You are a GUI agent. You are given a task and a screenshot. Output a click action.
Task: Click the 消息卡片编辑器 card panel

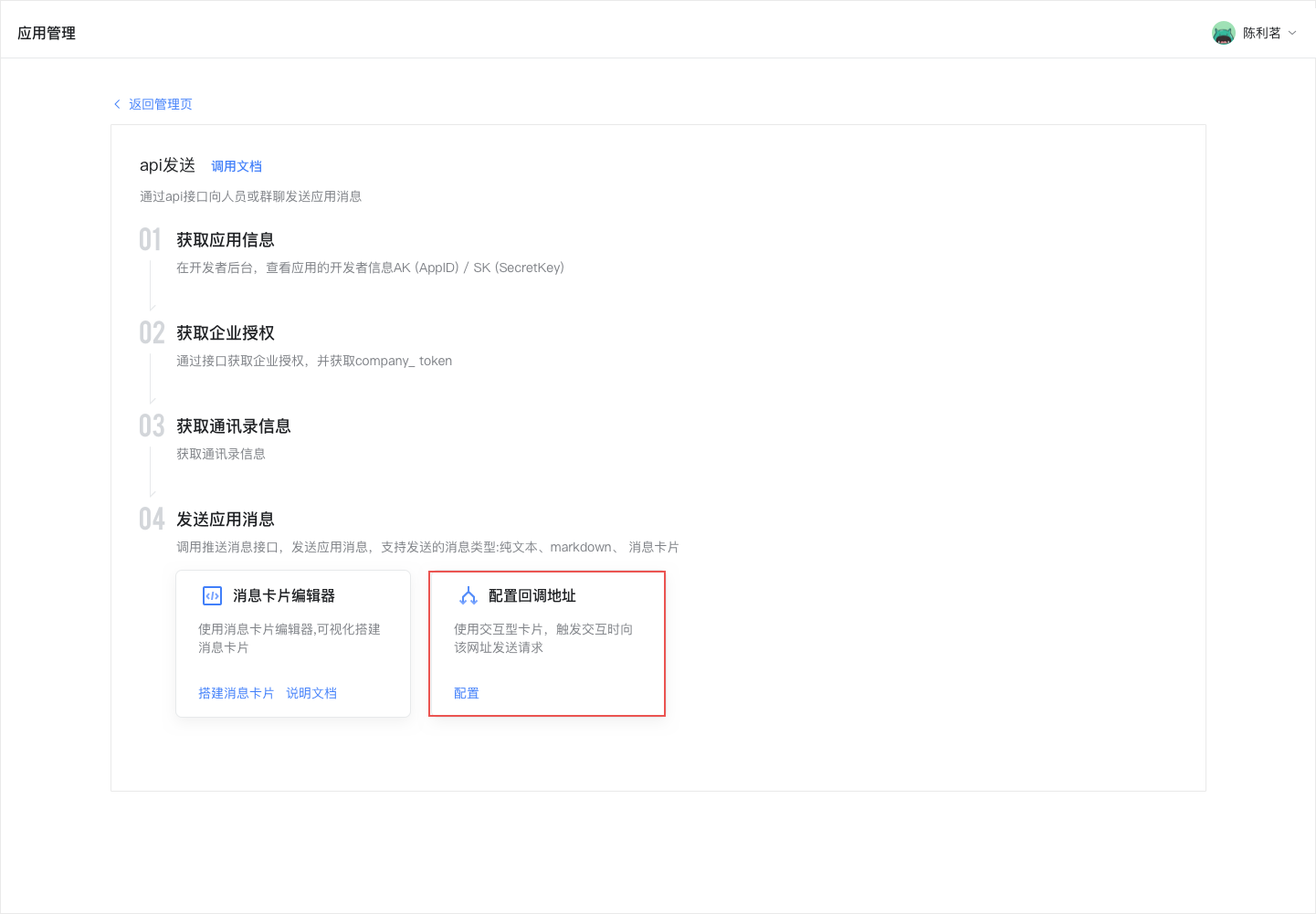click(x=292, y=643)
